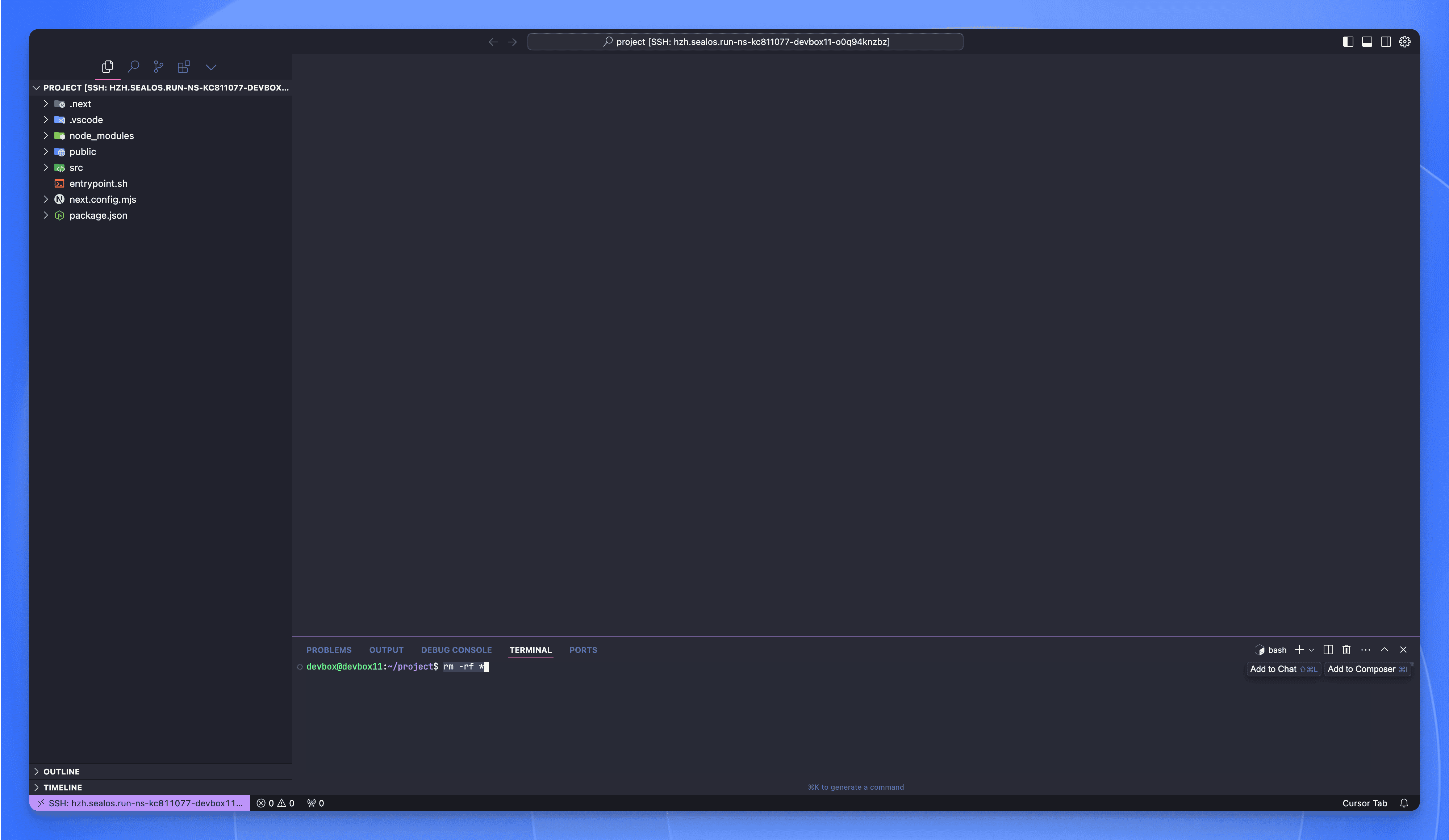Split the terminal pane
Image resolution: width=1449 pixels, height=840 pixels.
(x=1328, y=650)
